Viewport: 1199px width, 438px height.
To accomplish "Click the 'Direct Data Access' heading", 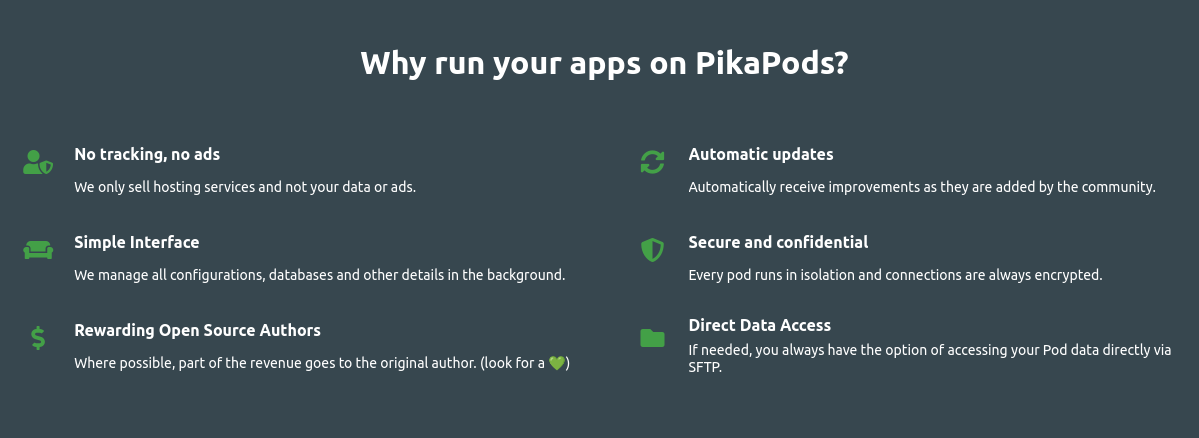I will click(x=759, y=326).
